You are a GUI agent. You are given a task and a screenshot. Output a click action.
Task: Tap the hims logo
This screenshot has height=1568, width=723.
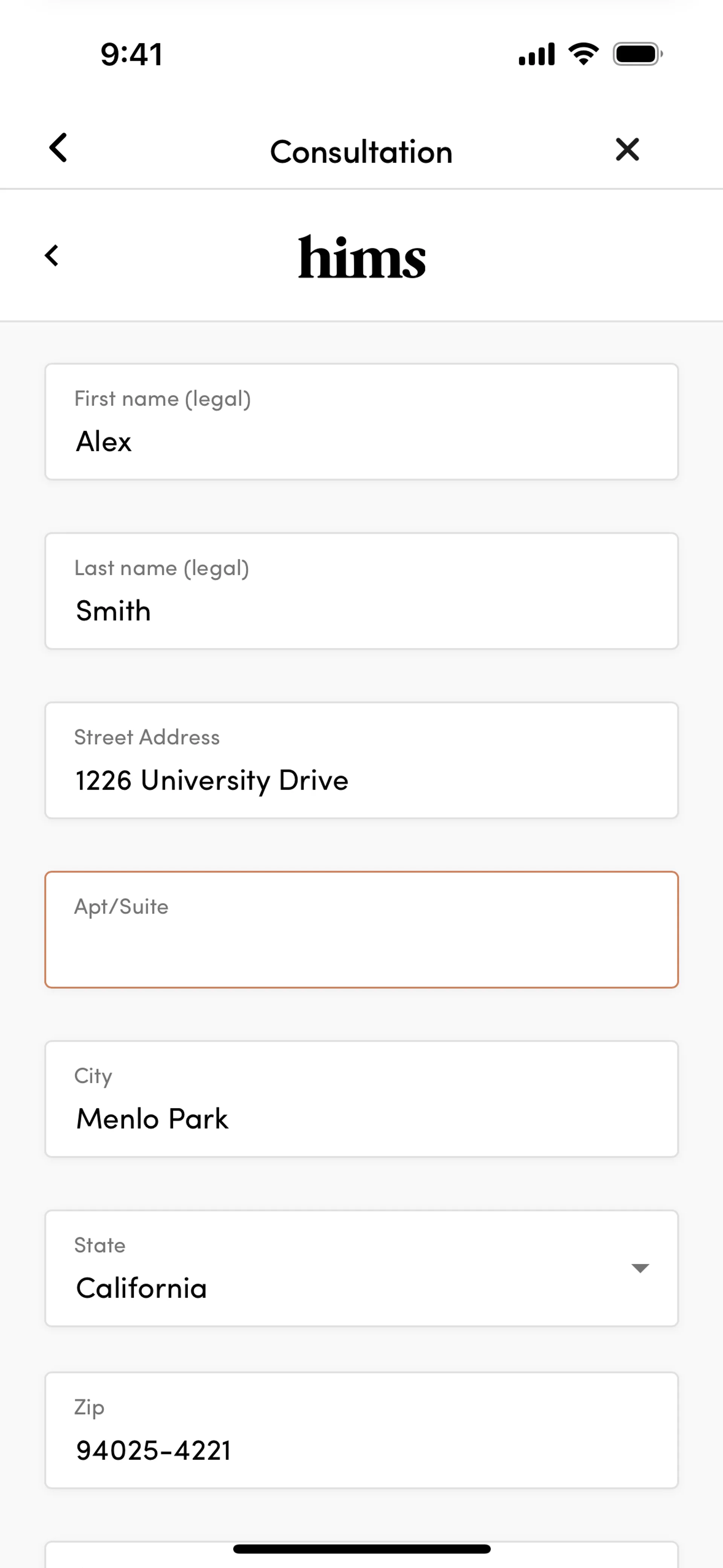(x=361, y=257)
